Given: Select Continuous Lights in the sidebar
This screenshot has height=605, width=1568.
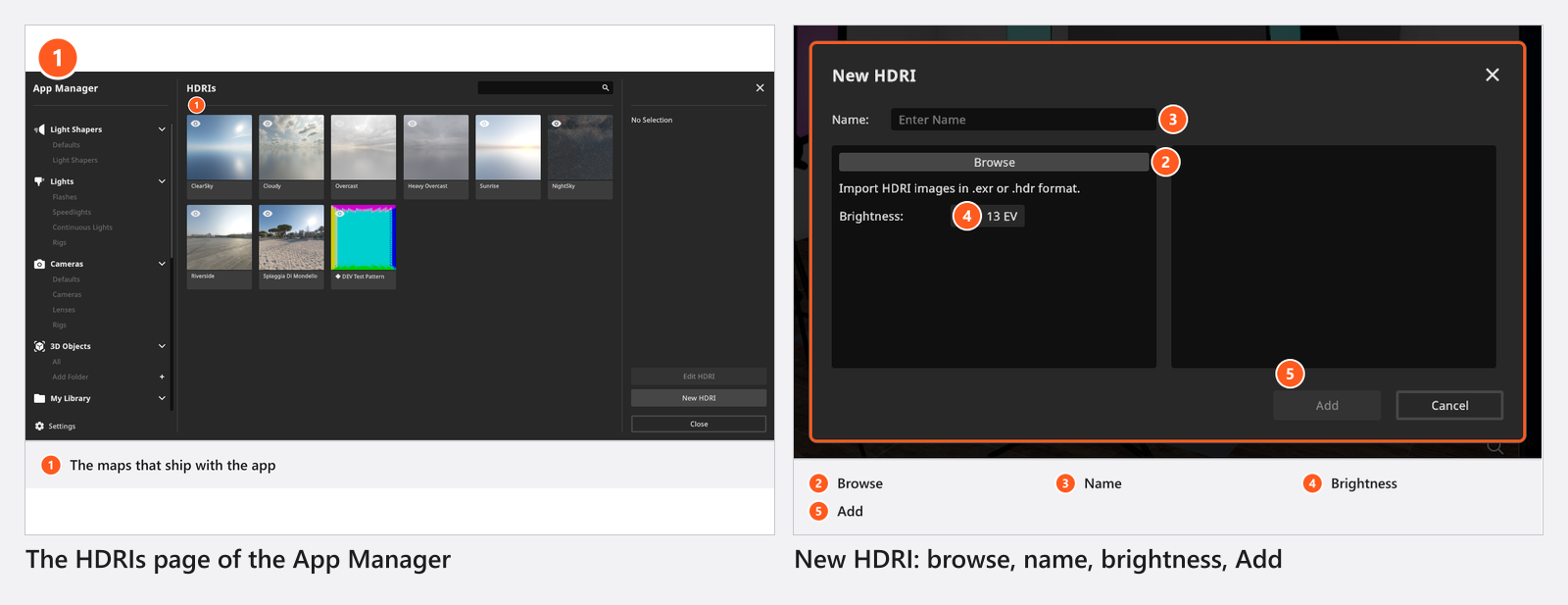Looking at the screenshot, I should (x=82, y=227).
